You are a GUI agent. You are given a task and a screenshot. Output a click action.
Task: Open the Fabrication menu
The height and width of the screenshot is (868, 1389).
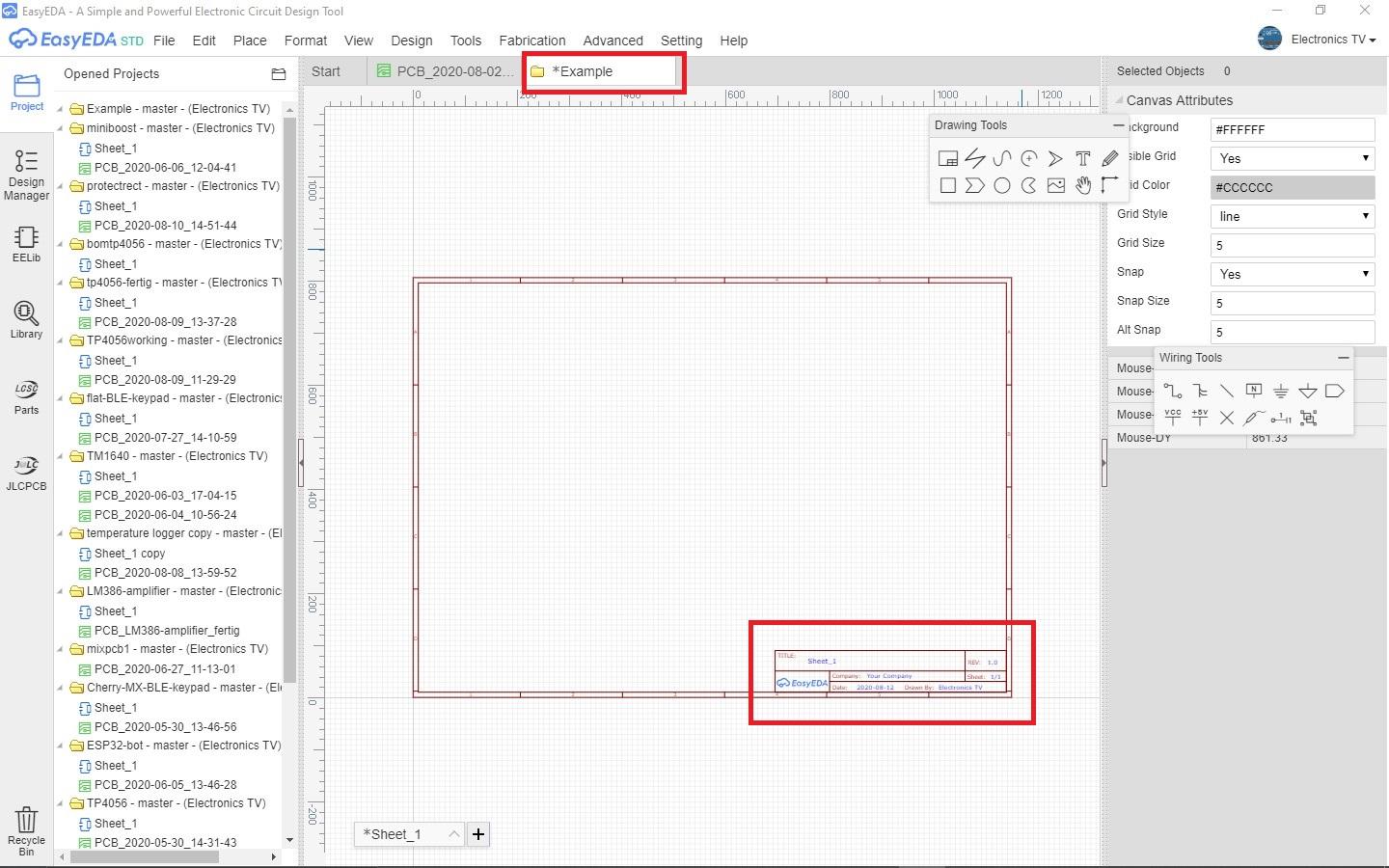pyautogui.click(x=532, y=41)
